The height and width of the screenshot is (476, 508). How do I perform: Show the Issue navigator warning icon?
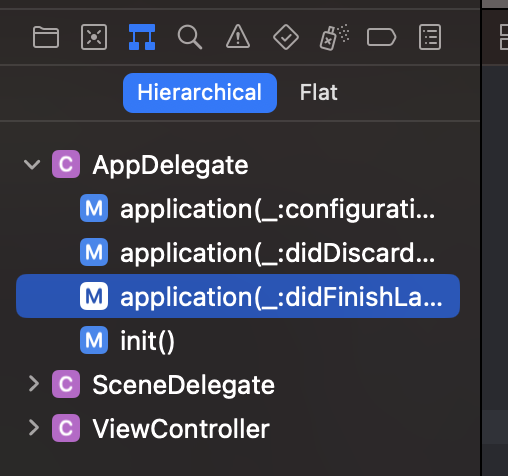point(238,37)
